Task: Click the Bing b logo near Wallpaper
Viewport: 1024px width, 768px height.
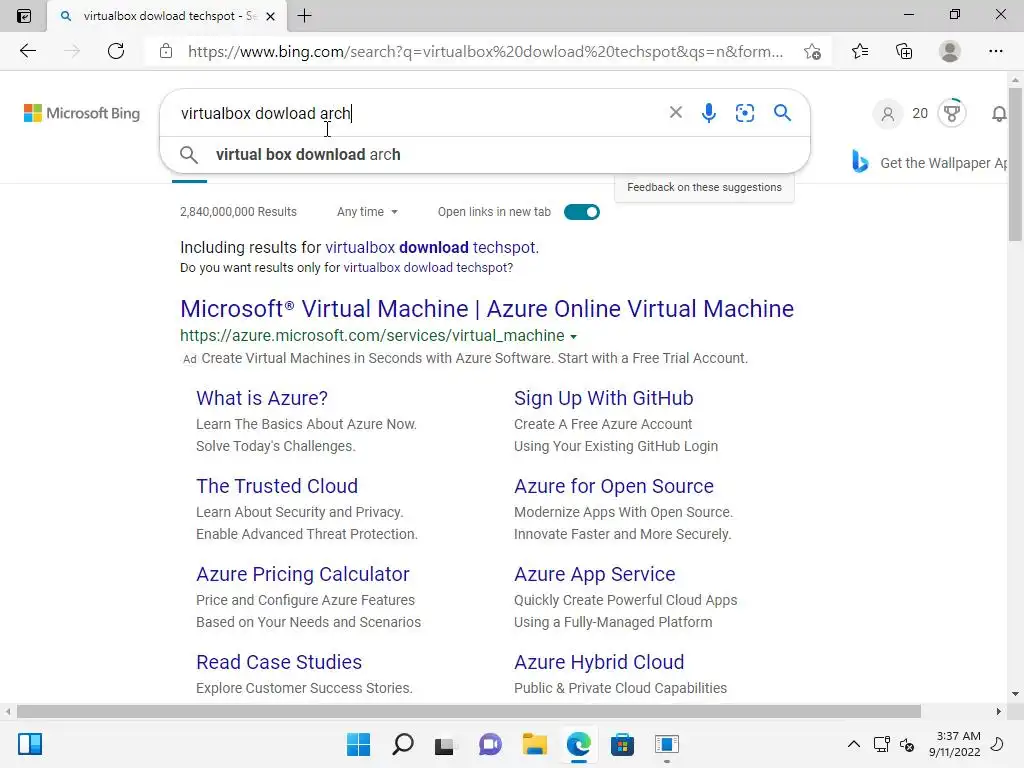Action: coord(860,161)
